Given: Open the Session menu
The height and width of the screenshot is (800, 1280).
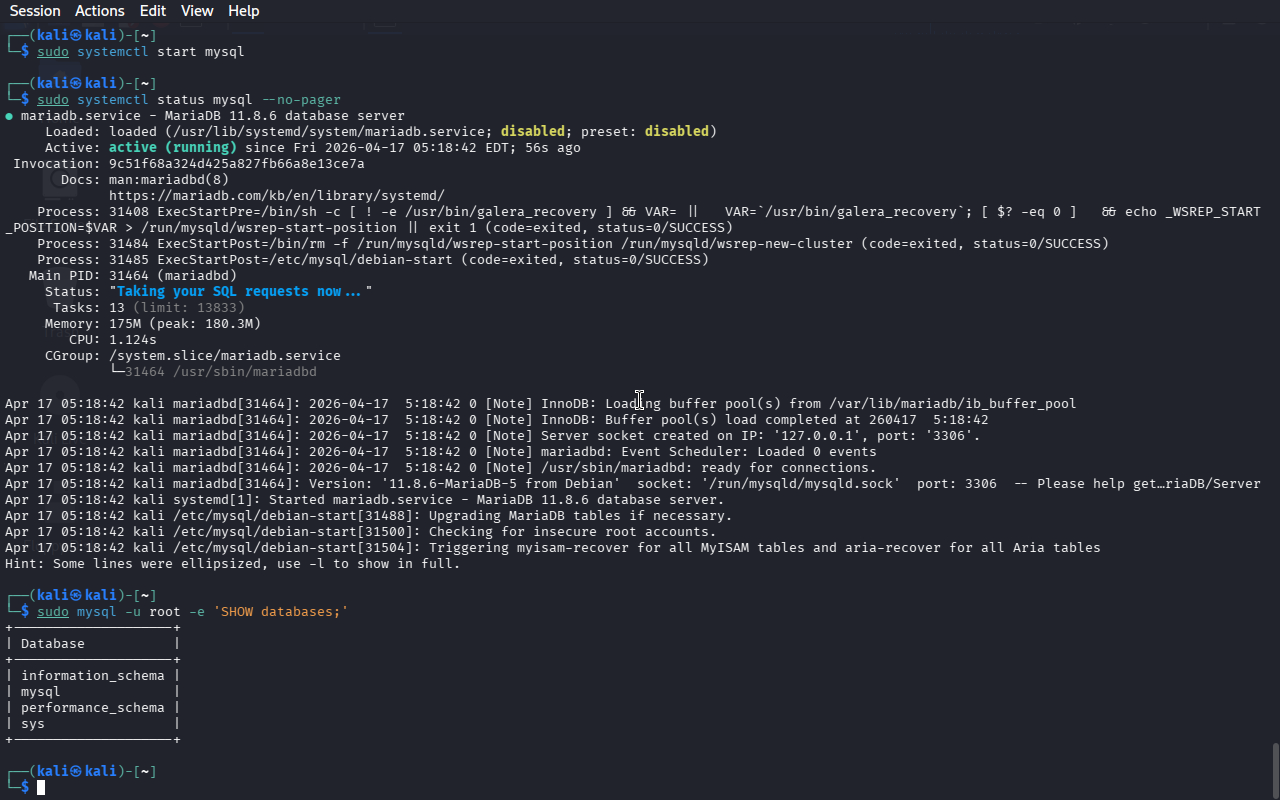Looking at the screenshot, I should pos(35,11).
